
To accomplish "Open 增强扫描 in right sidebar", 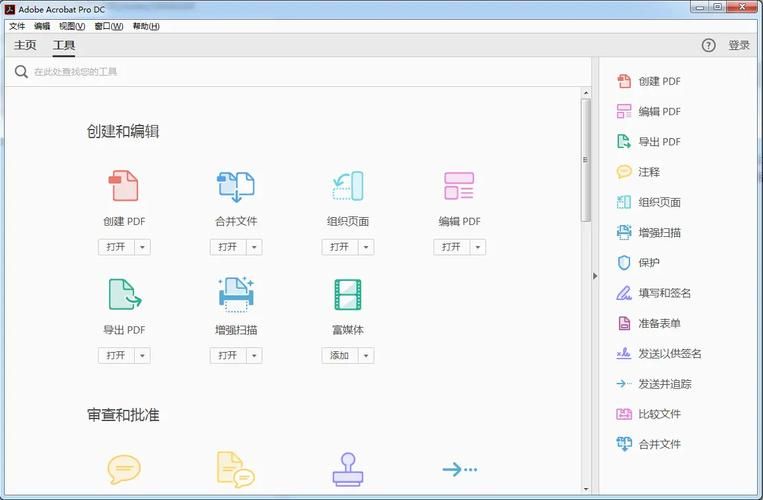I will pyautogui.click(x=649, y=232).
